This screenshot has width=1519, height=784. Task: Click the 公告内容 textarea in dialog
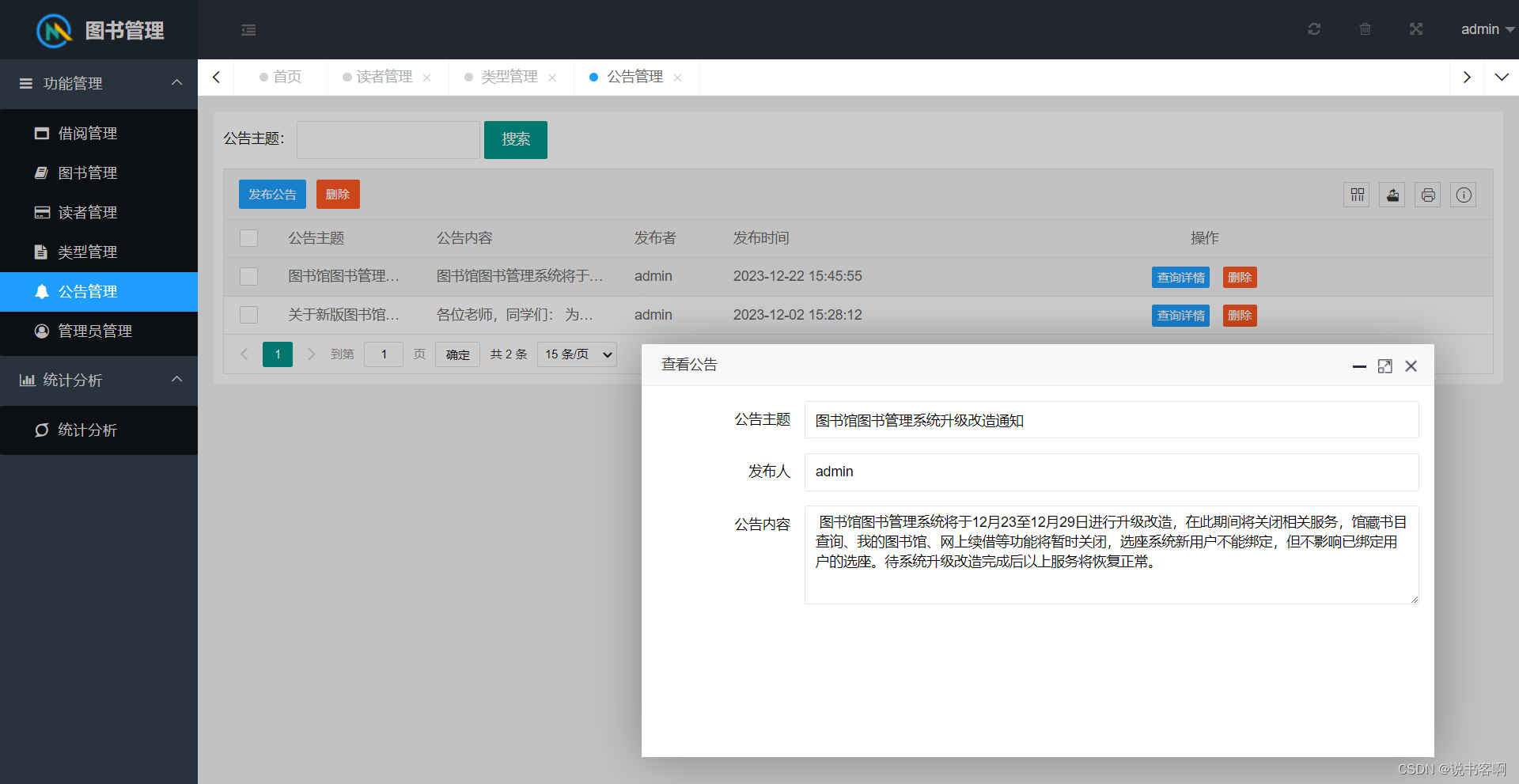coord(1112,555)
